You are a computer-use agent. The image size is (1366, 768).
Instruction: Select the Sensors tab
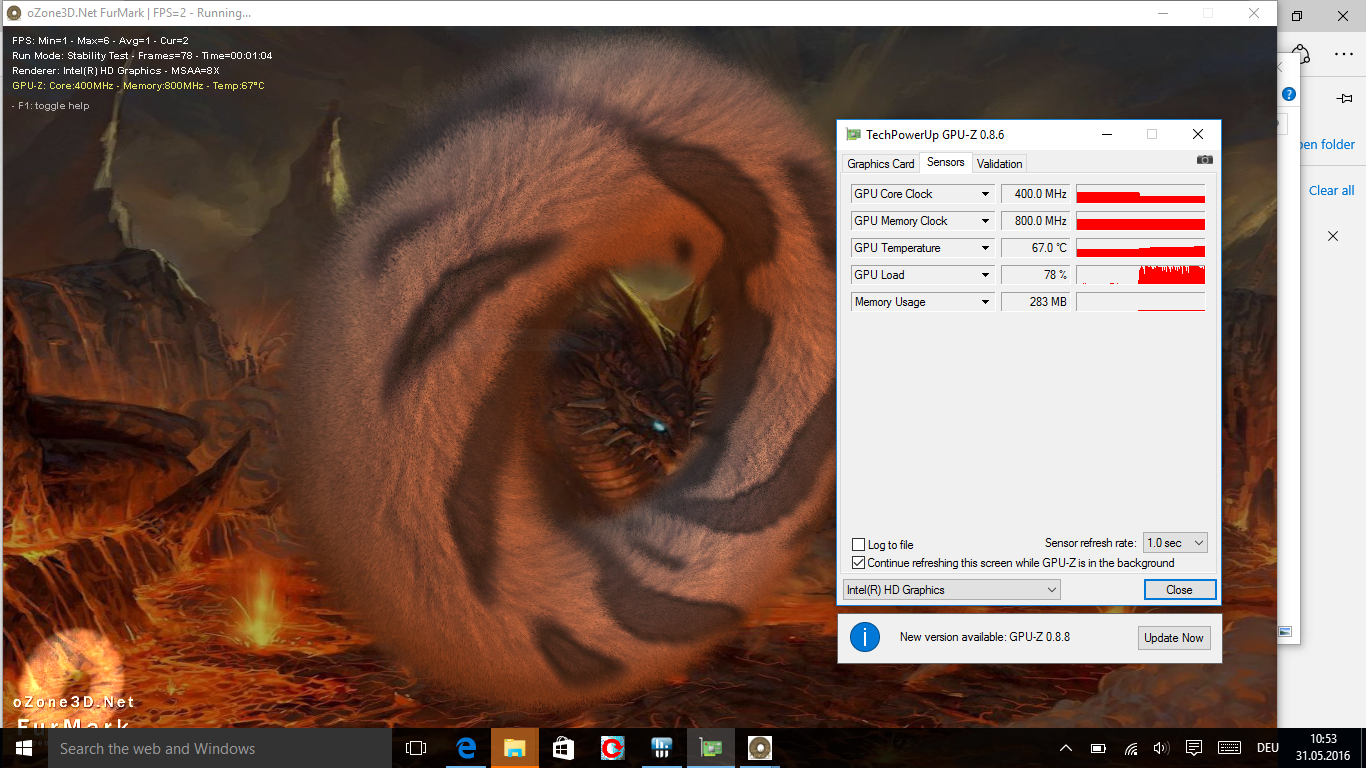click(946, 162)
